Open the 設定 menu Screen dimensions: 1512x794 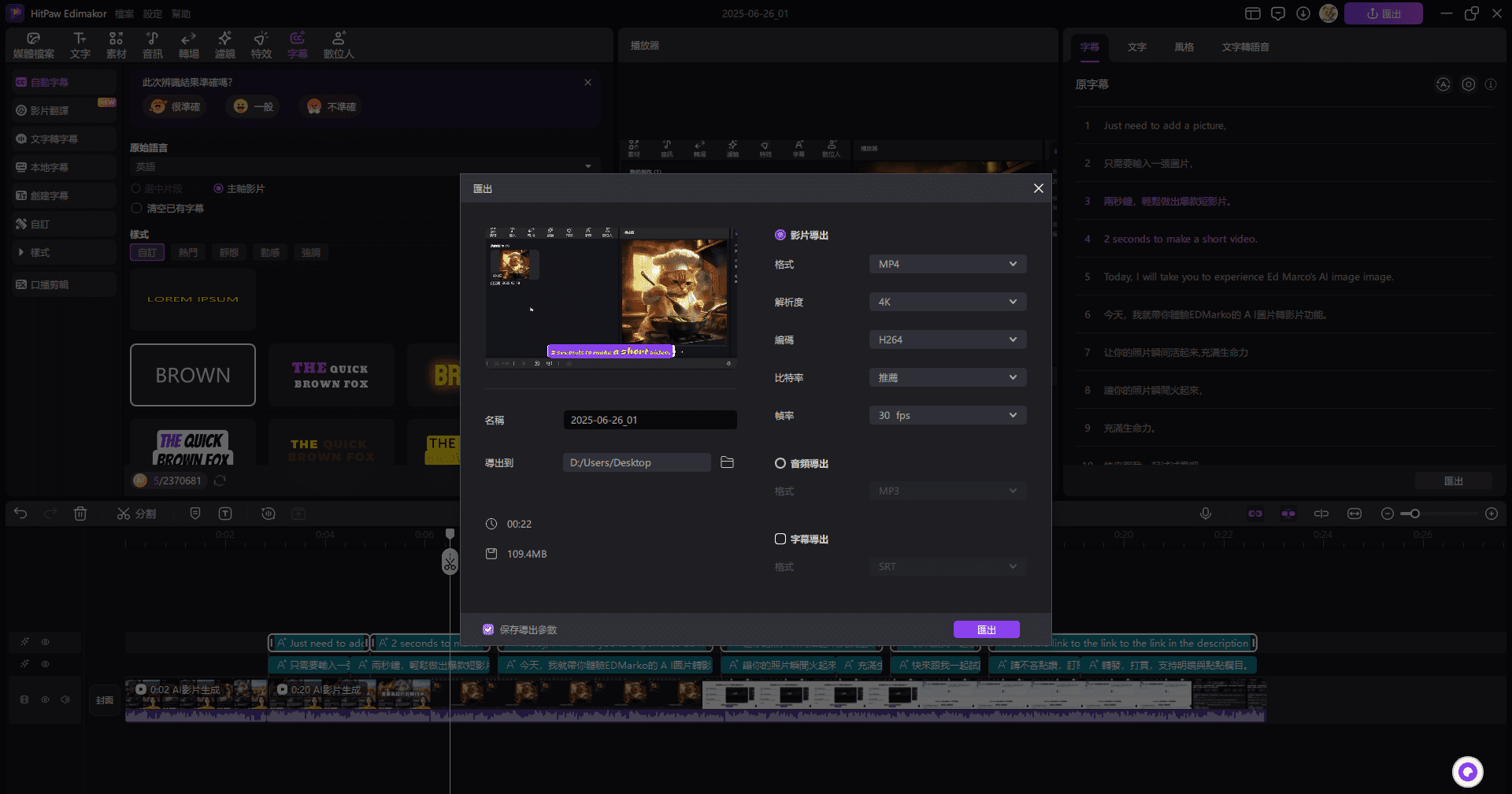pyautogui.click(x=153, y=13)
